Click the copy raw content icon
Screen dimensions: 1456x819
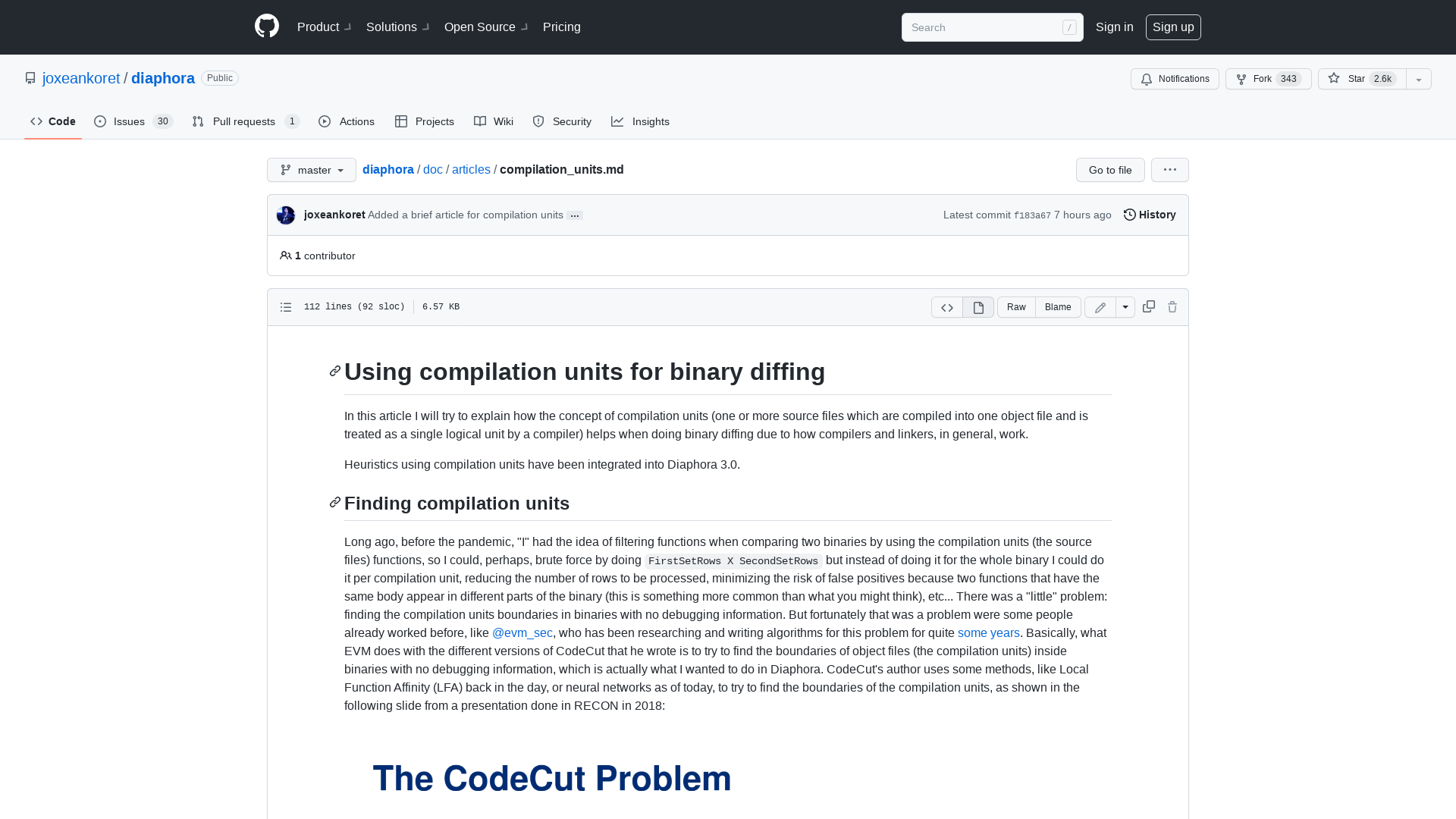[1148, 307]
